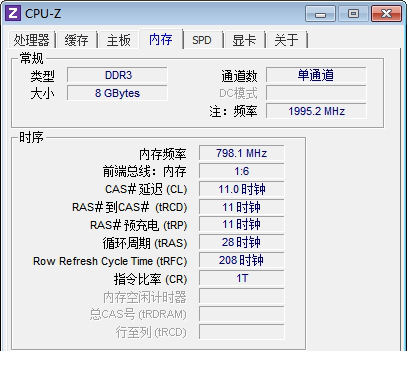This screenshot has width=407, height=365.
Task: Click the RAS# 预充电 (tRP) label
Action: point(139,225)
